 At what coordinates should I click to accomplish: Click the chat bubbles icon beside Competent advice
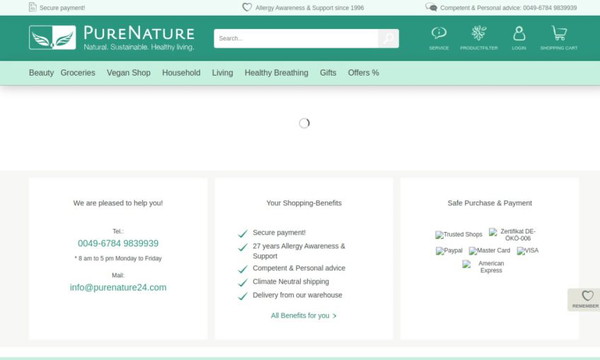431,7
